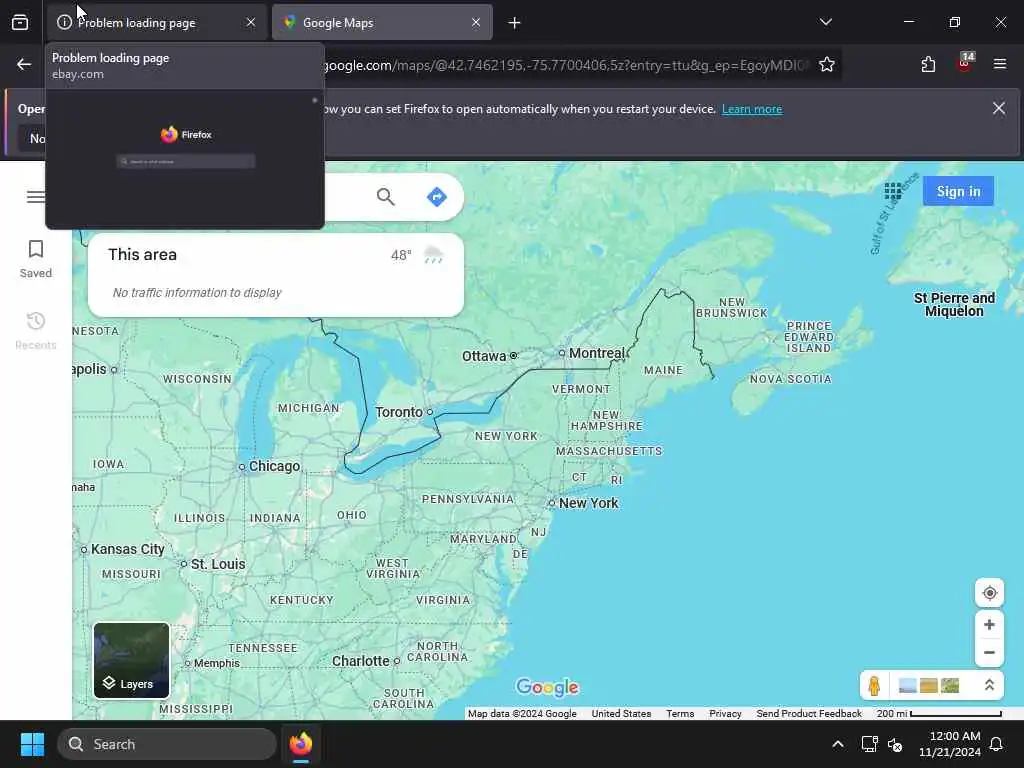Open a new tab with plus button
Image resolution: width=1024 pixels, height=768 pixels.
(x=515, y=23)
